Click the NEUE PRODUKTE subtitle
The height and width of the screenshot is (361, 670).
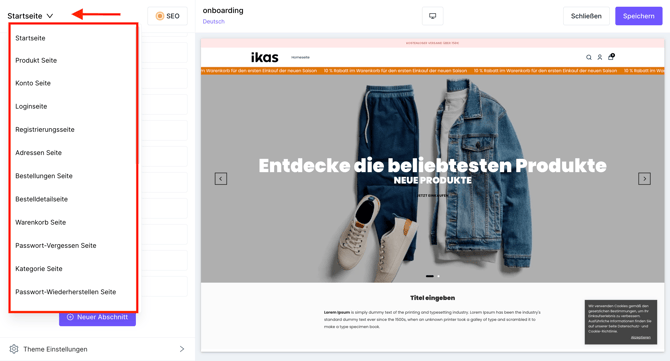[x=432, y=180]
